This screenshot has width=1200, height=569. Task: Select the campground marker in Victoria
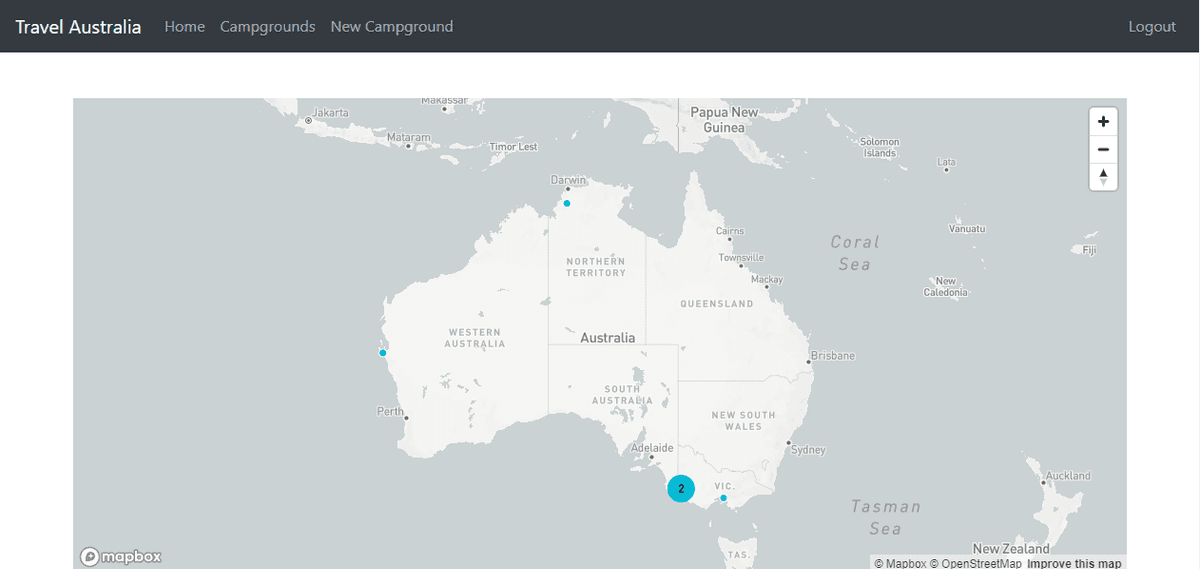click(723, 498)
